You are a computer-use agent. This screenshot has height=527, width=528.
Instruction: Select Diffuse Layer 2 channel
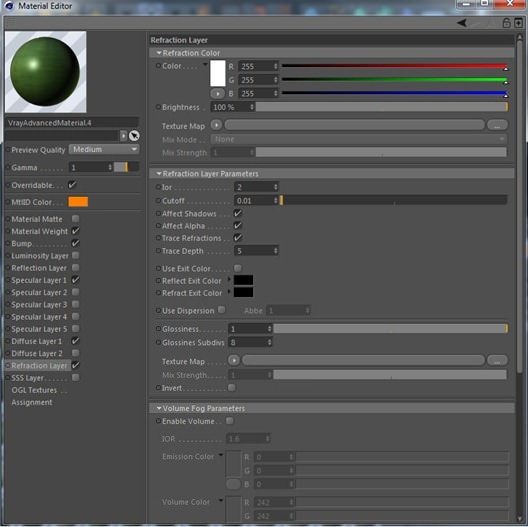(x=37, y=354)
